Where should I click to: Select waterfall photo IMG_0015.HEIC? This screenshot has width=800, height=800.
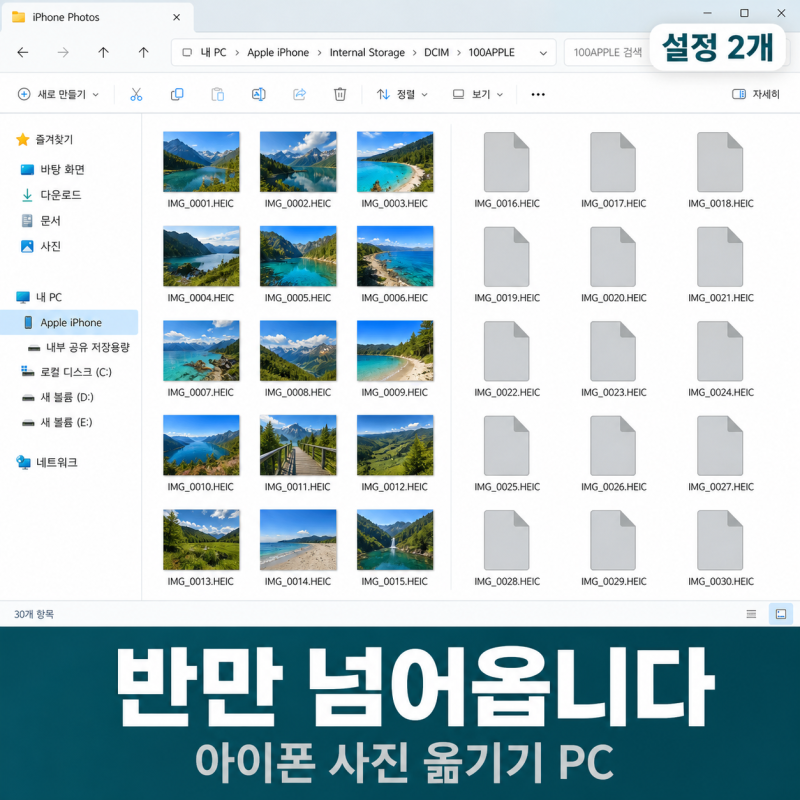pyautogui.click(x=395, y=539)
